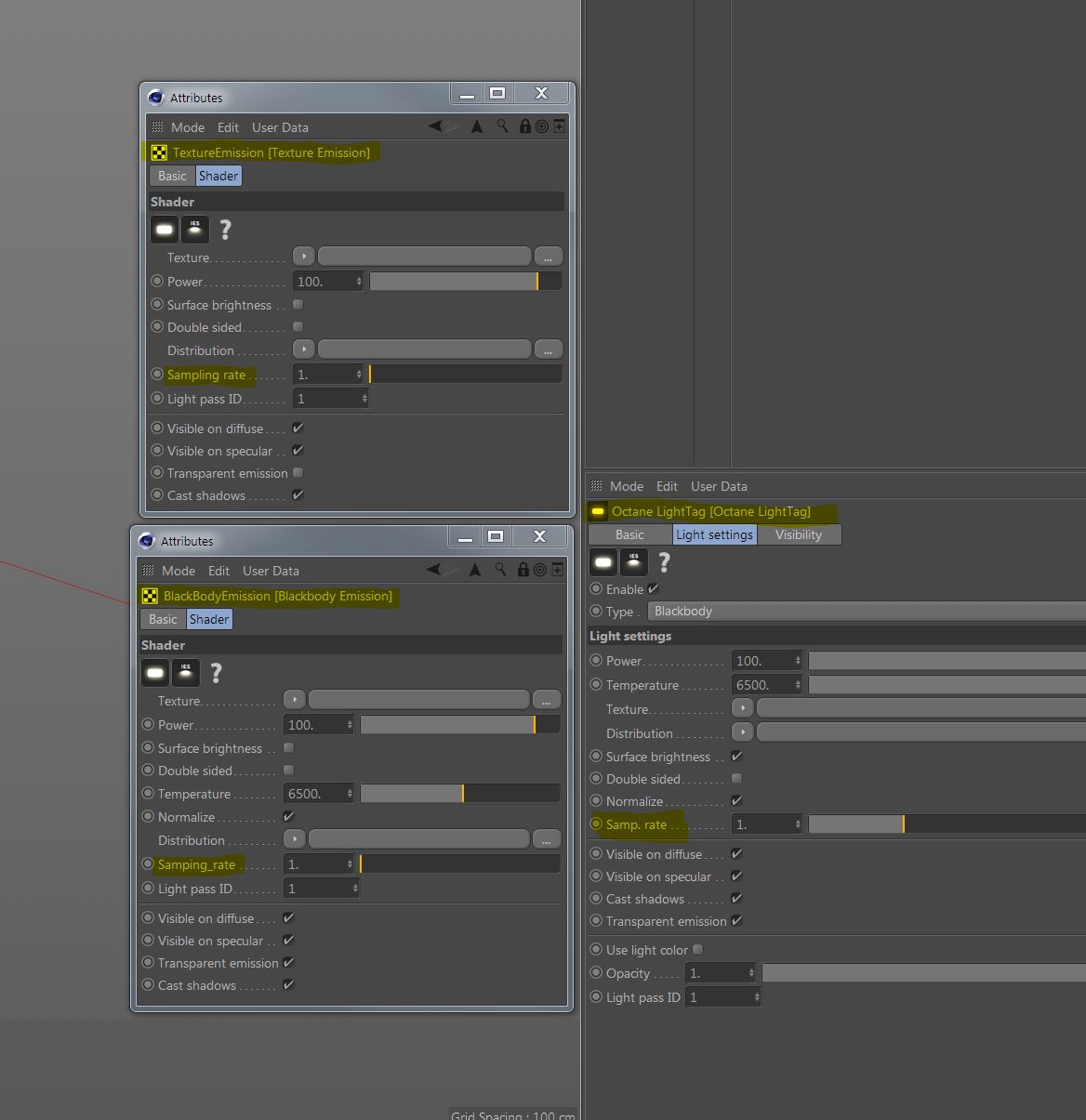Select area light preset icon in Octane LightTag panel
This screenshot has width=1086, height=1120.
point(603,562)
